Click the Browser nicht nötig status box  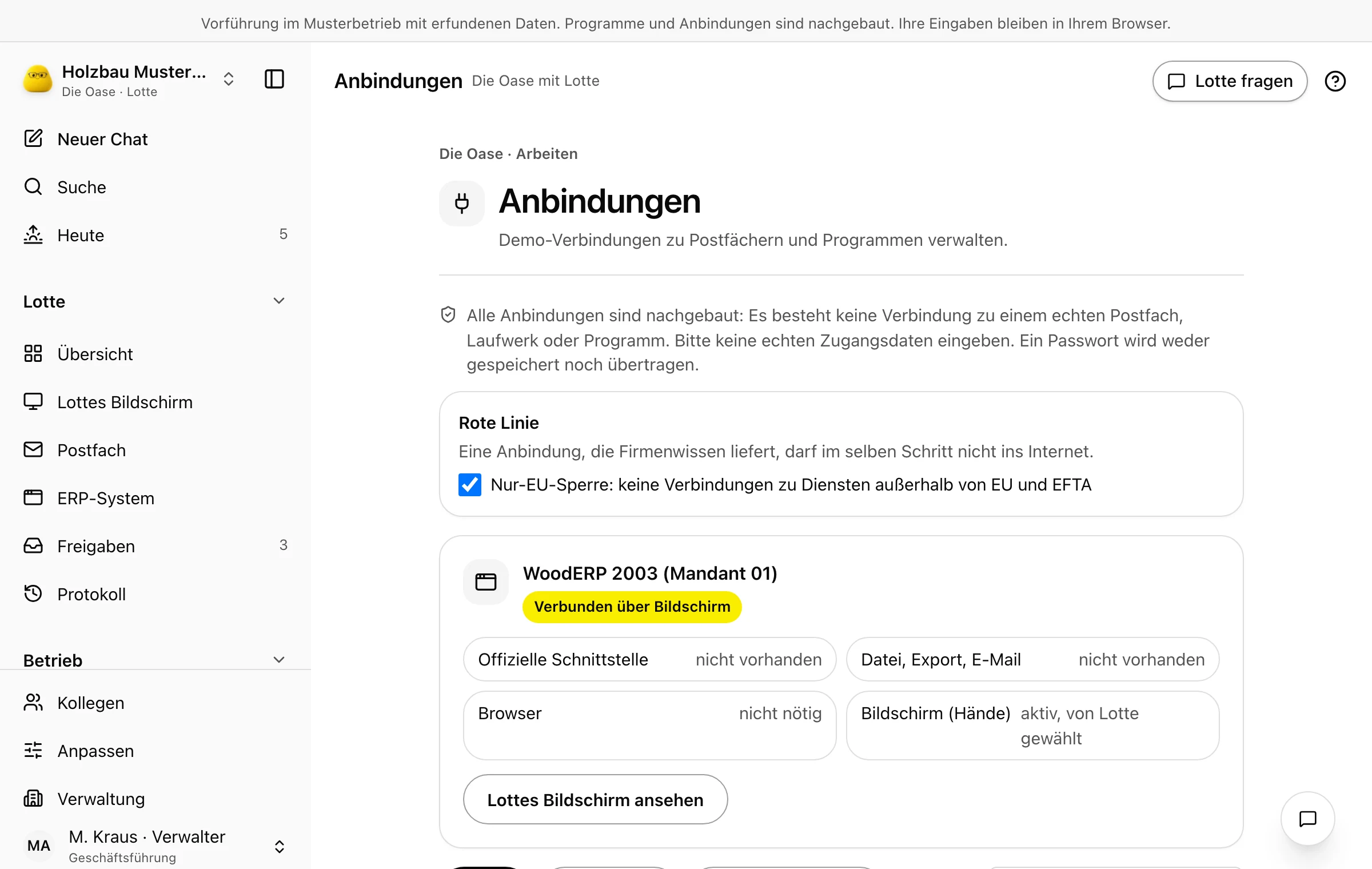point(650,726)
